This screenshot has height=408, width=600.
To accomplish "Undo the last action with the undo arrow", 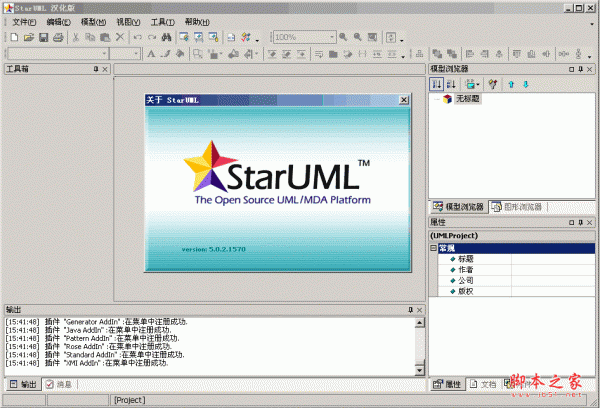I will (137, 37).
